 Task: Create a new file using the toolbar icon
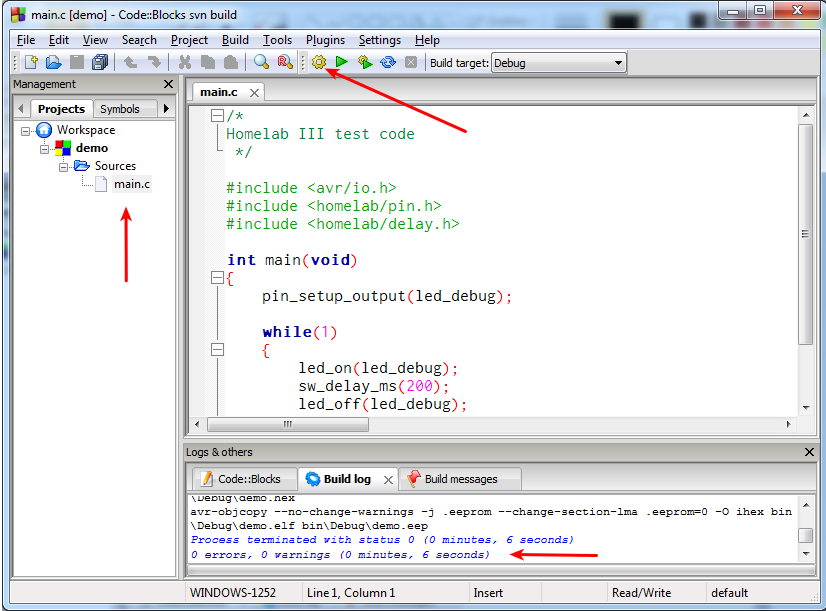pyautogui.click(x=30, y=61)
